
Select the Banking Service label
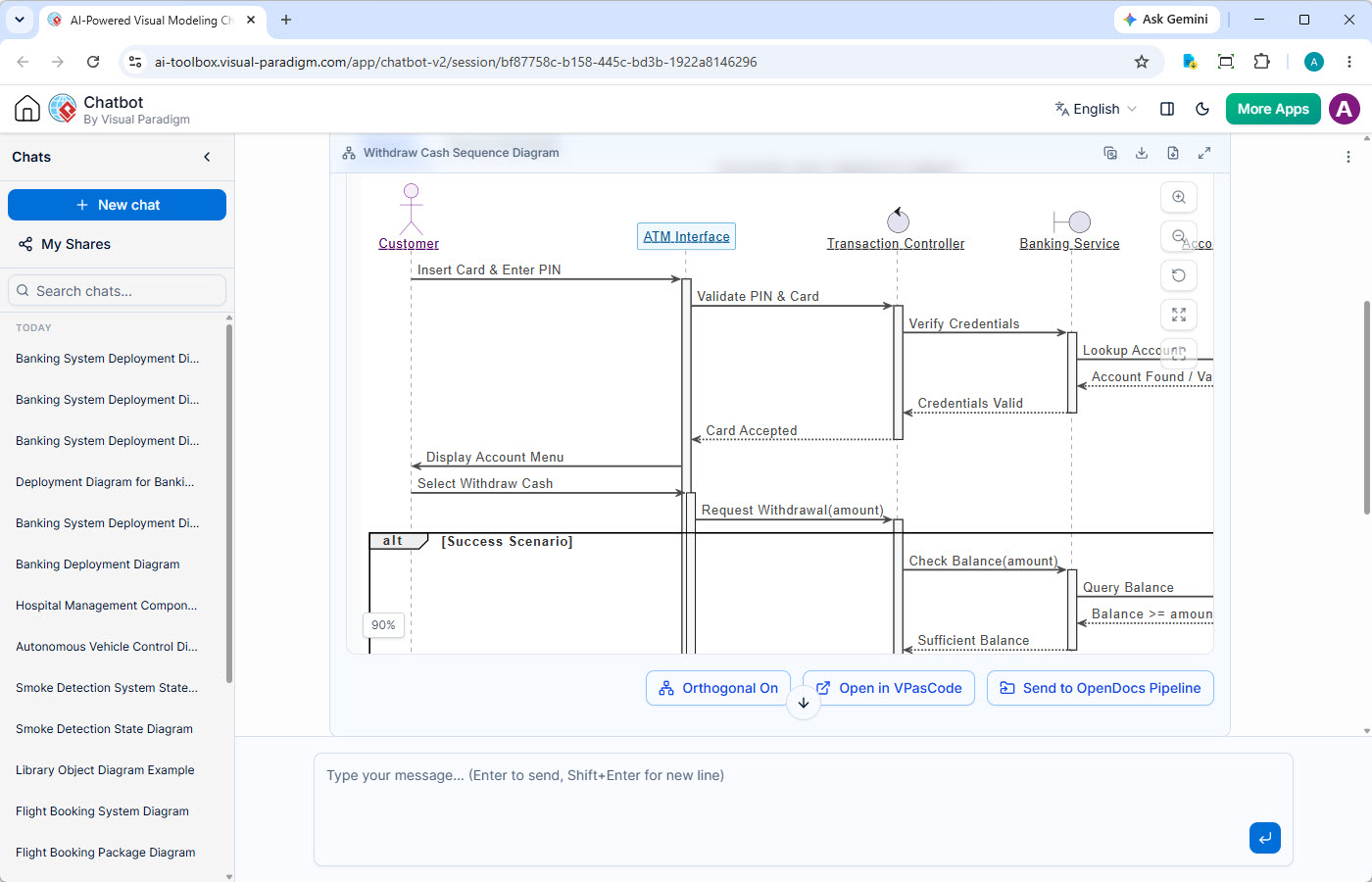(1069, 244)
